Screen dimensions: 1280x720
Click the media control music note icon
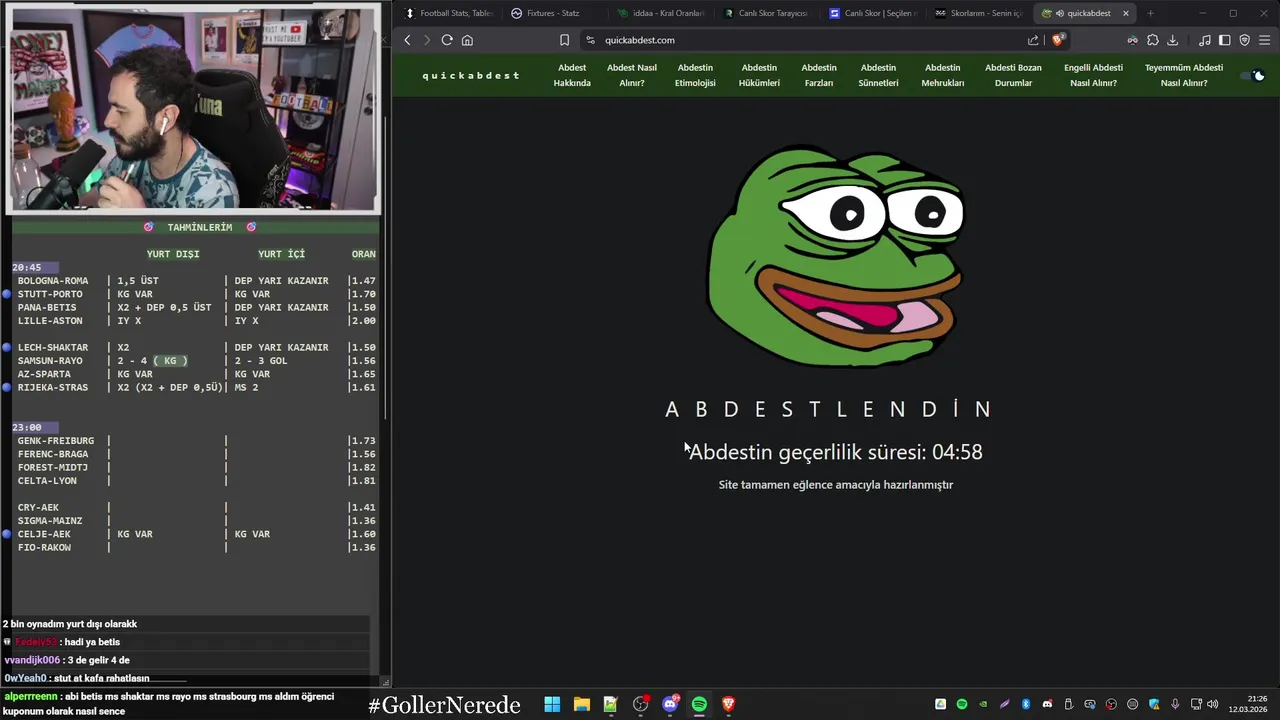(x=1204, y=40)
